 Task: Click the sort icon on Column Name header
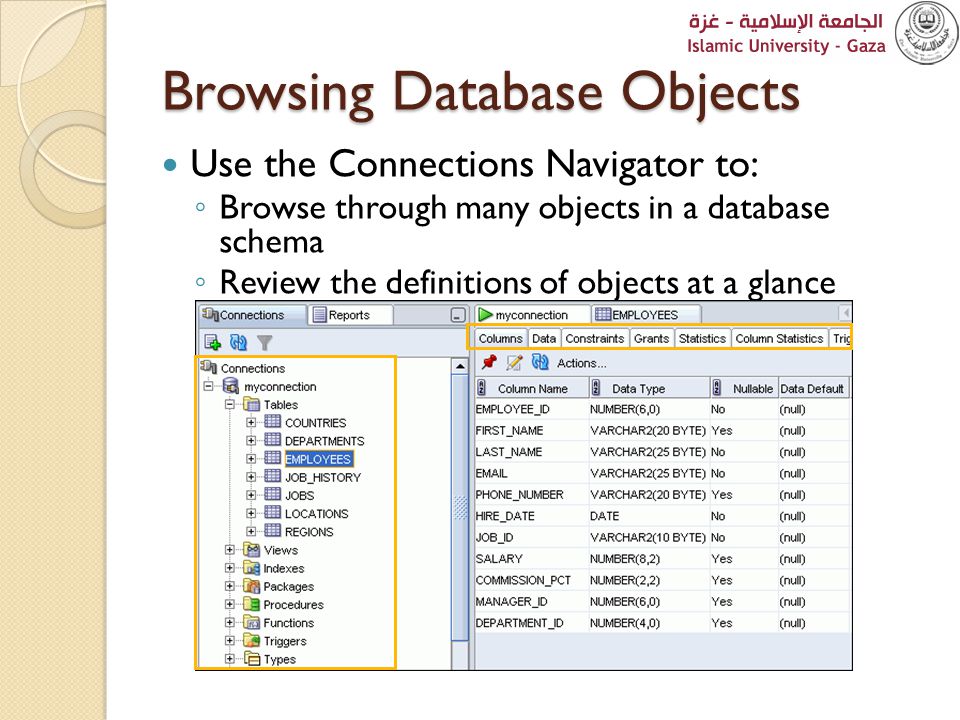(481, 388)
